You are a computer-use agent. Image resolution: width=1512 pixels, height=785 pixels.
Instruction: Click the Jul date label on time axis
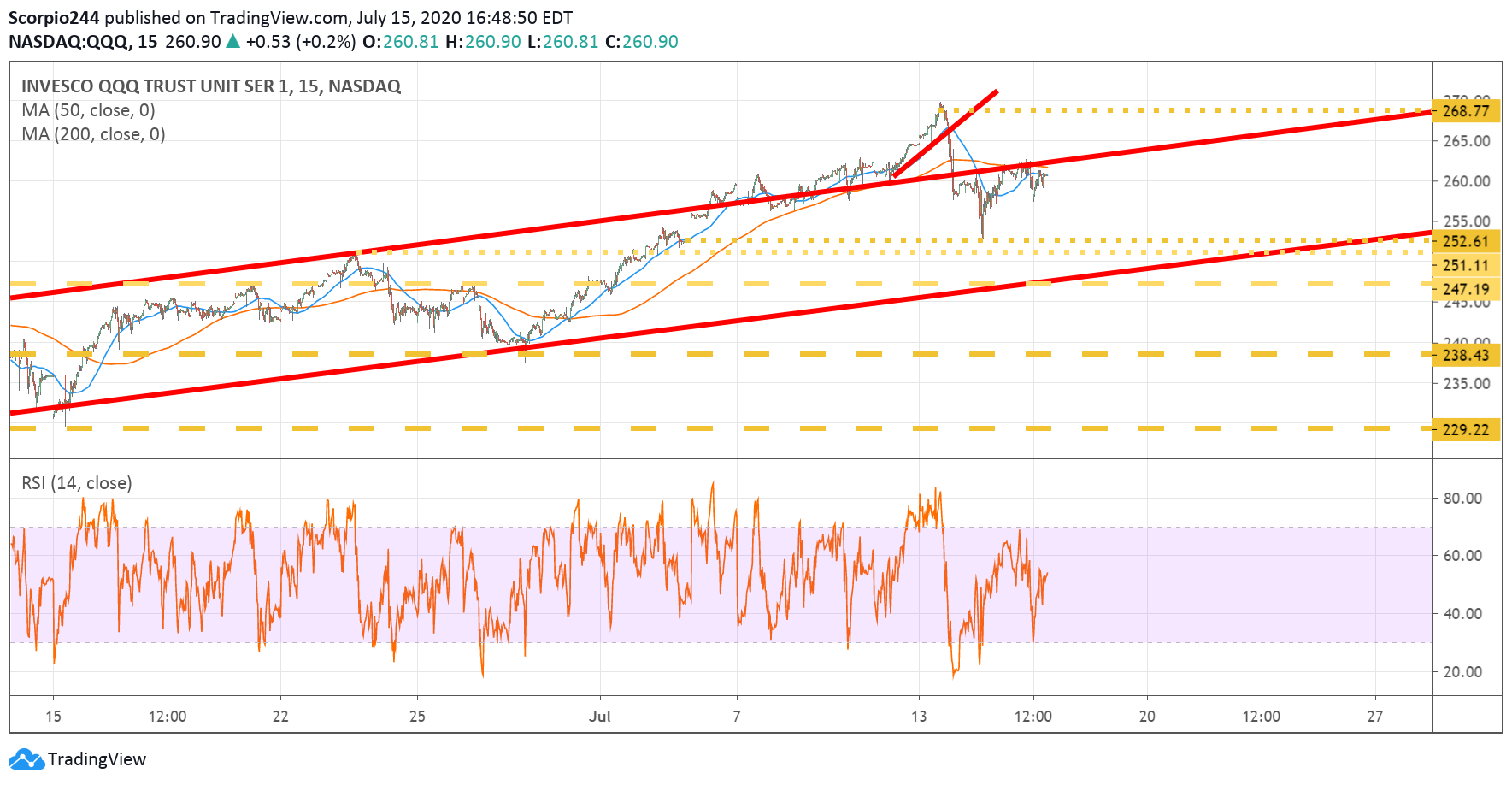(599, 716)
